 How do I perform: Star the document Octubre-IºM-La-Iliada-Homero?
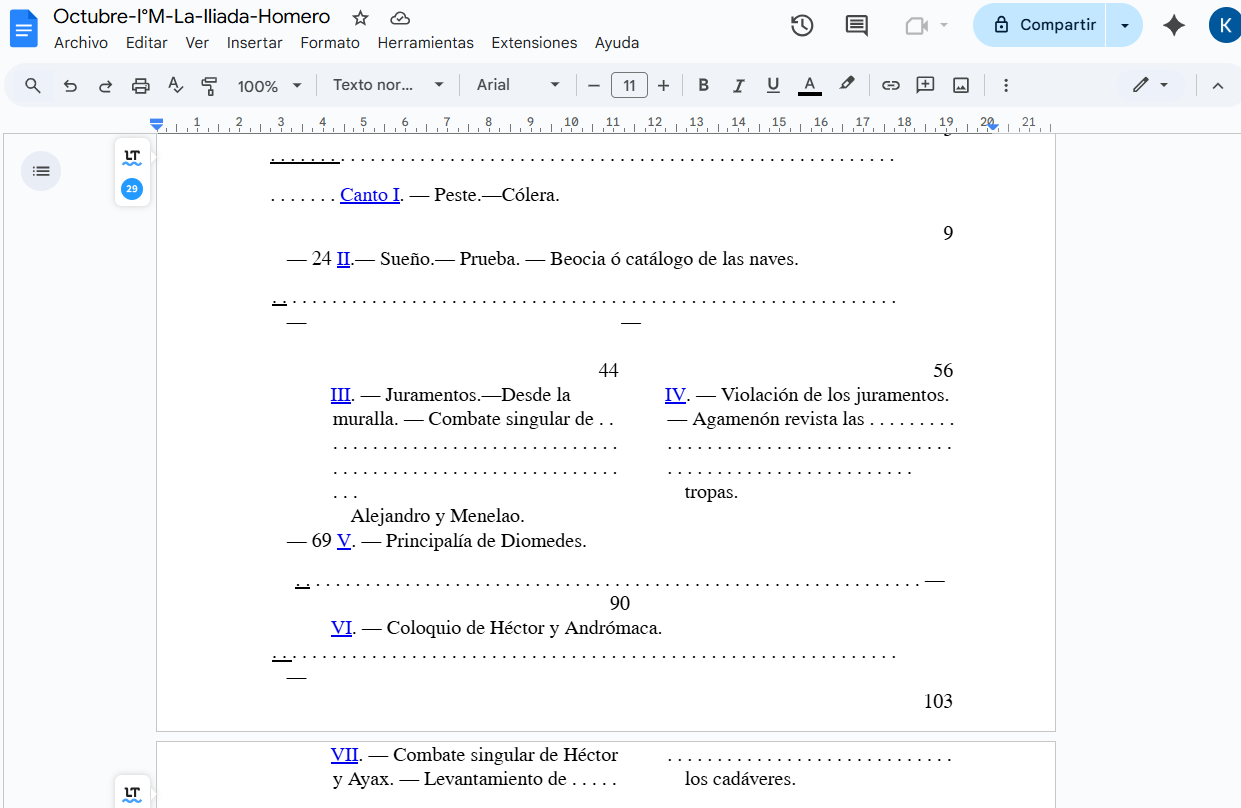[361, 18]
